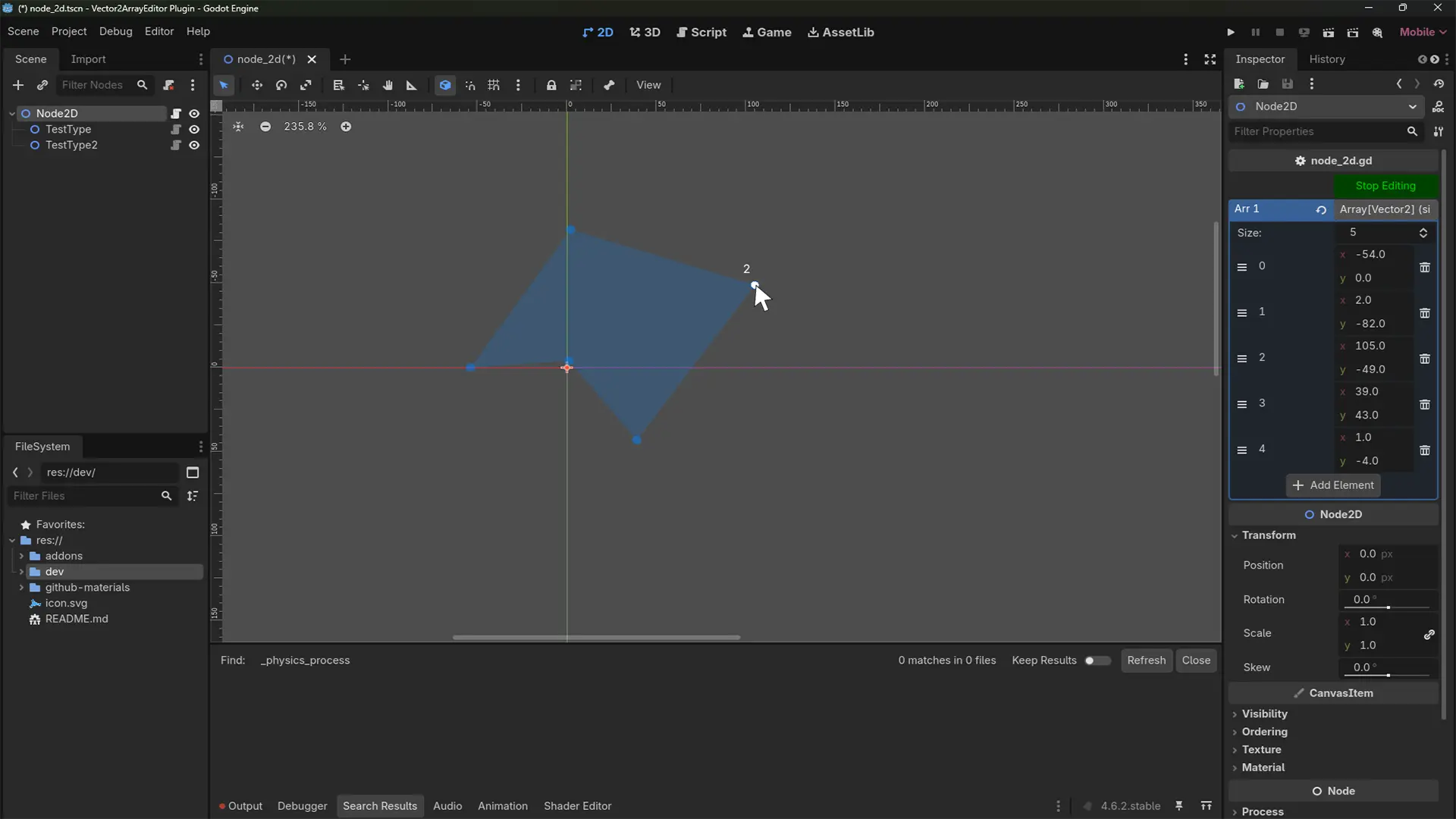The width and height of the screenshot is (1456, 819).
Task: Select the Scale Mode tool
Action: [306, 85]
